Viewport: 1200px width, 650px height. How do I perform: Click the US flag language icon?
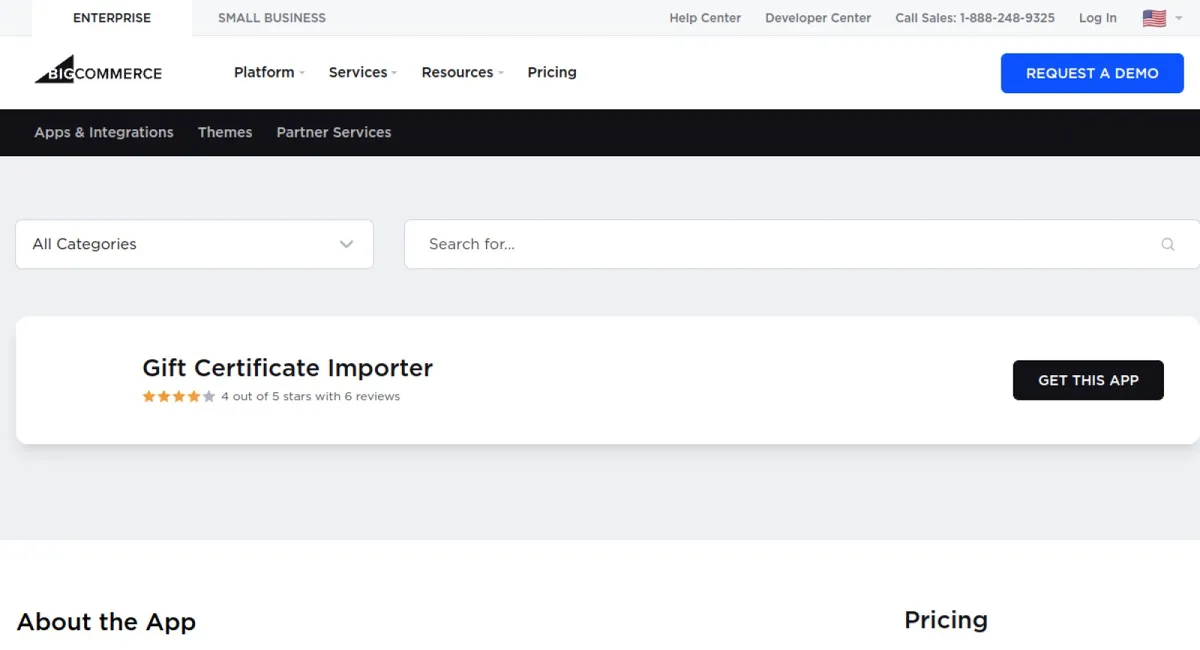1154,18
